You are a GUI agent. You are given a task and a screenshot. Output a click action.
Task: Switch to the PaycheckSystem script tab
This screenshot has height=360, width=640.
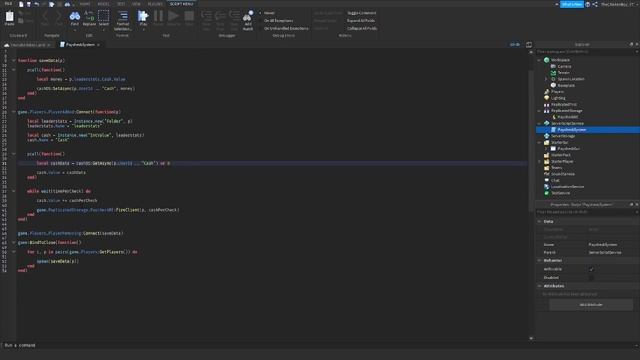coord(80,44)
